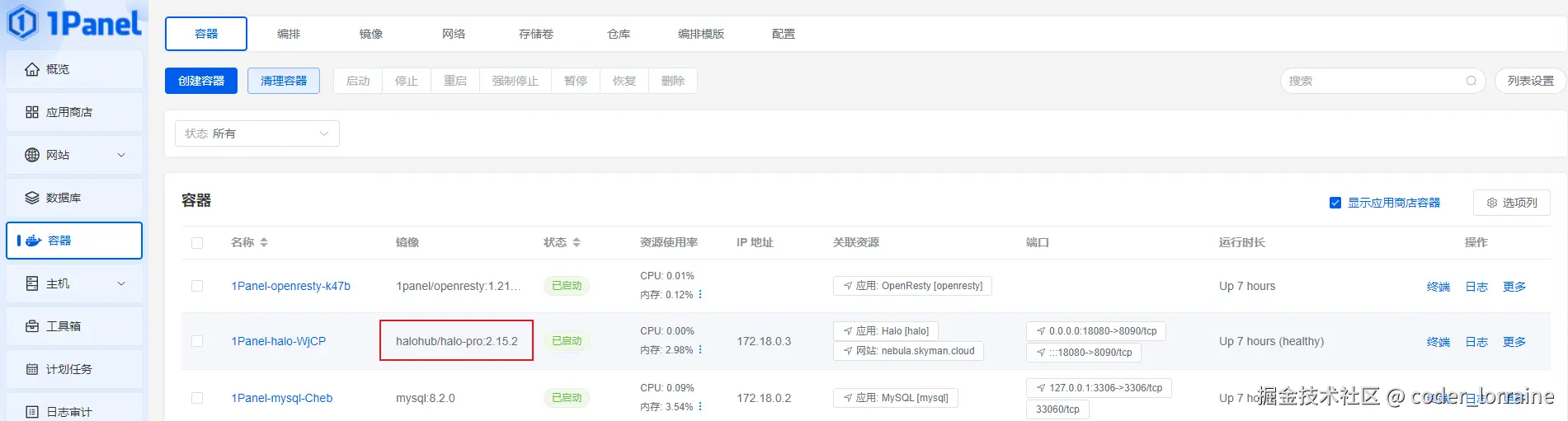Viewport: 1568px width, 421px height.
Task: Switch to the 网络 tab
Action: [454, 34]
